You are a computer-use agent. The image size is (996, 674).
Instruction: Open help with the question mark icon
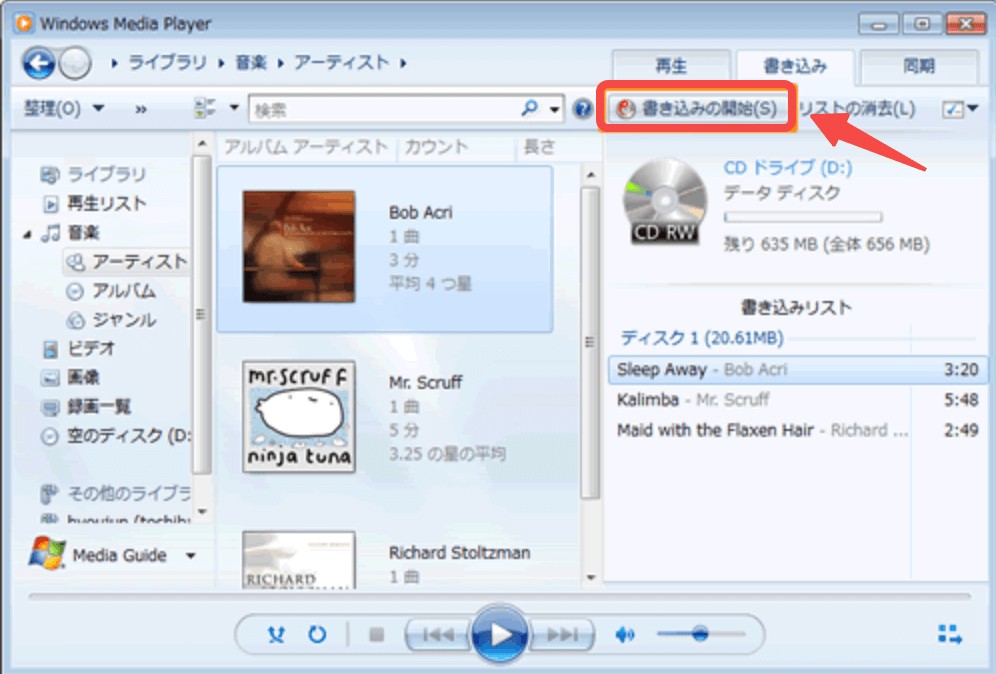(x=581, y=109)
